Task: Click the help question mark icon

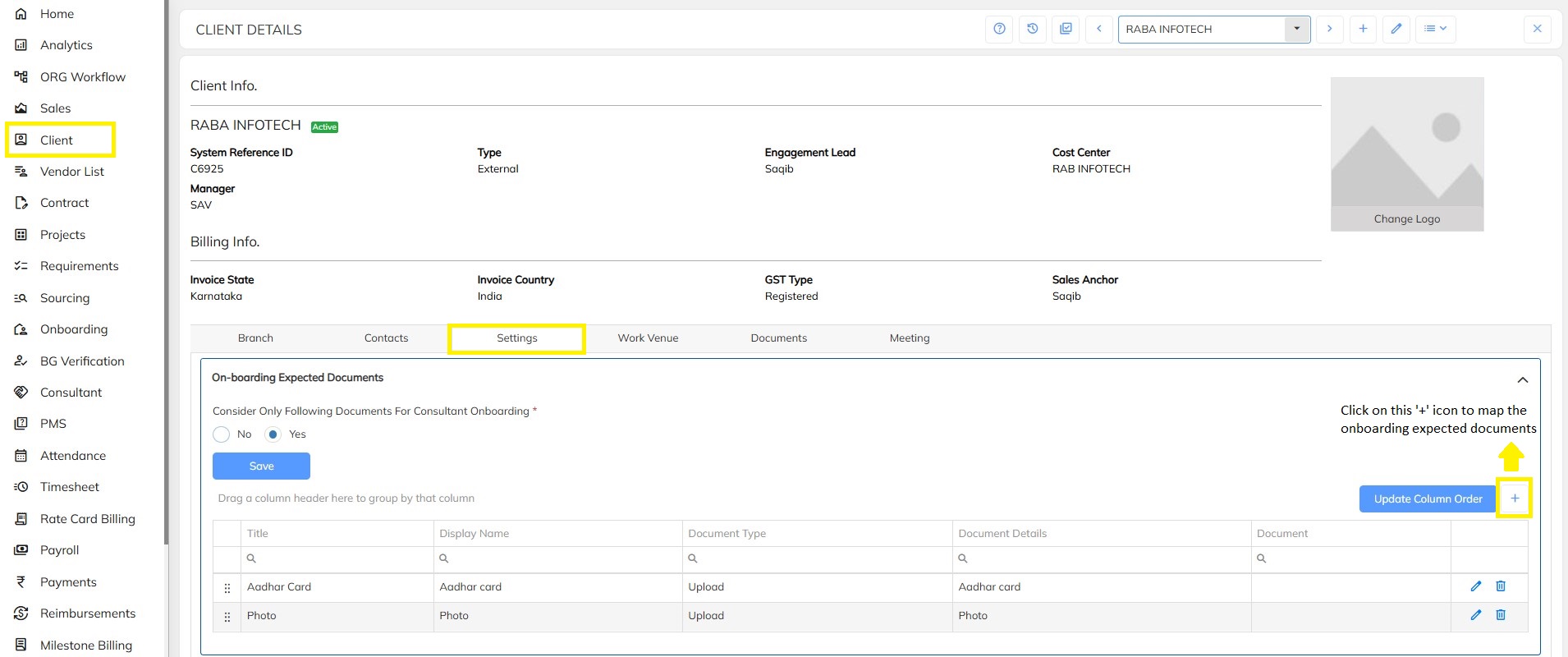Action: (999, 29)
